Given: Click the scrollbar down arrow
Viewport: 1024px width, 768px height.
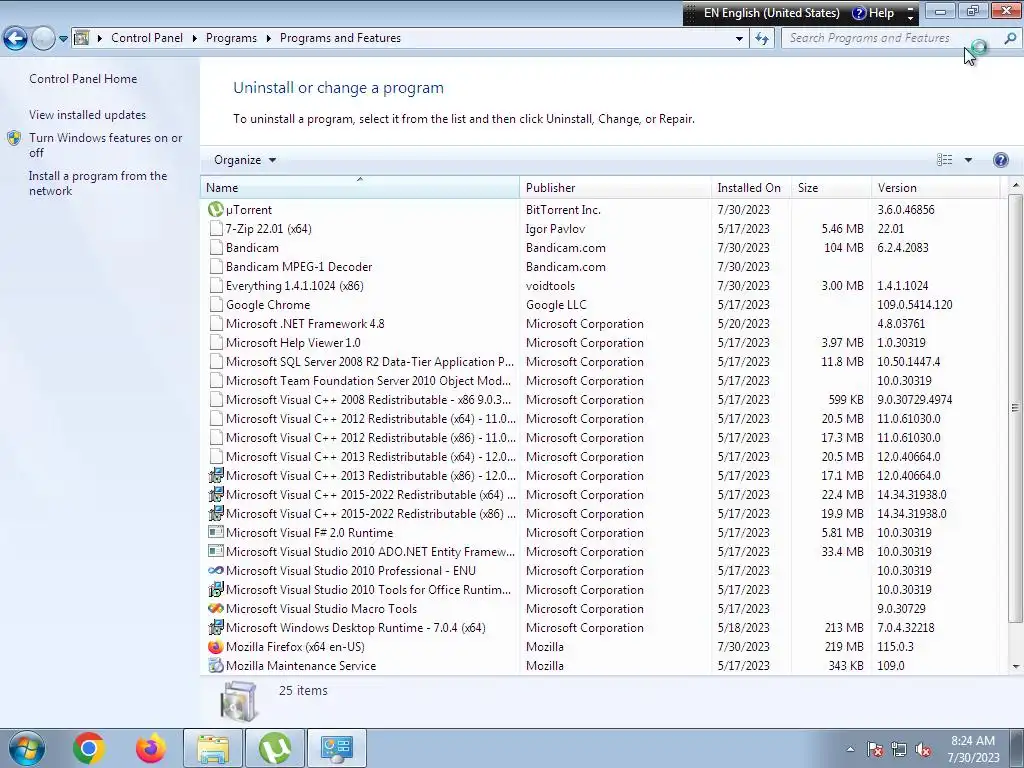Looking at the screenshot, I should (x=1016, y=666).
